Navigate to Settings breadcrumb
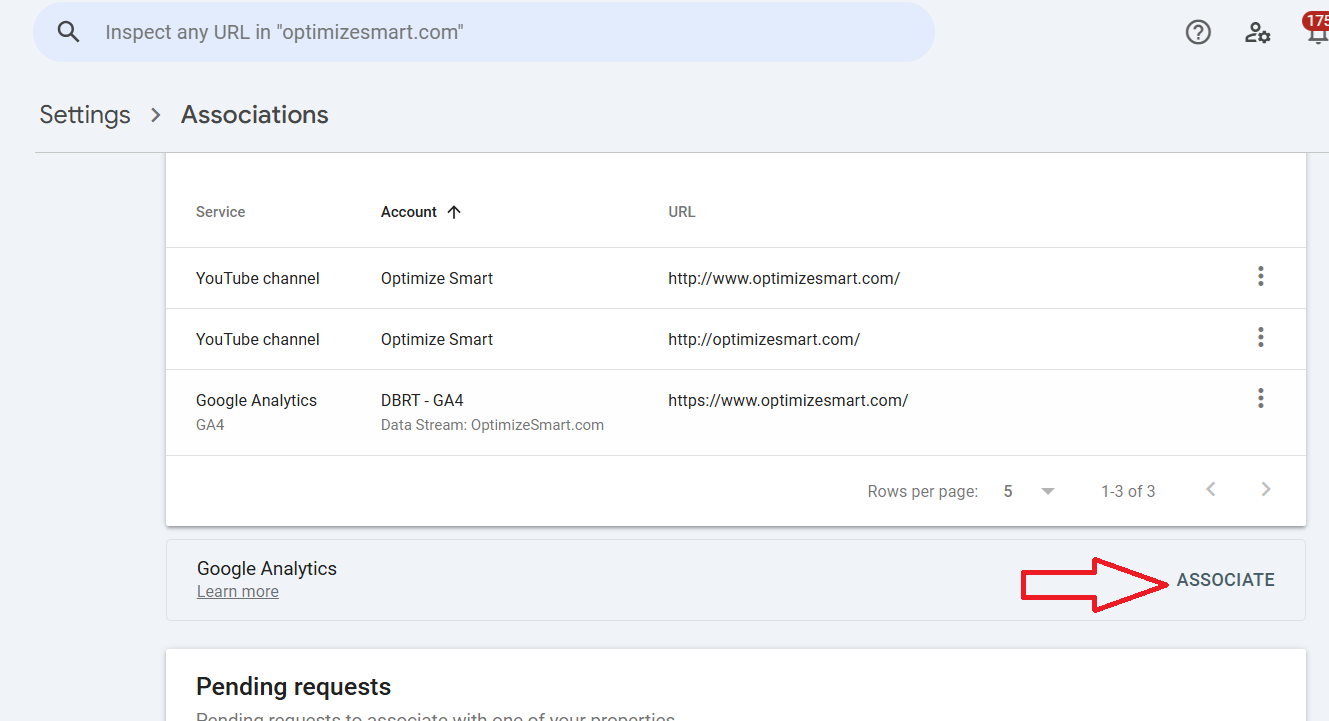1329x721 pixels. [85, 115]
